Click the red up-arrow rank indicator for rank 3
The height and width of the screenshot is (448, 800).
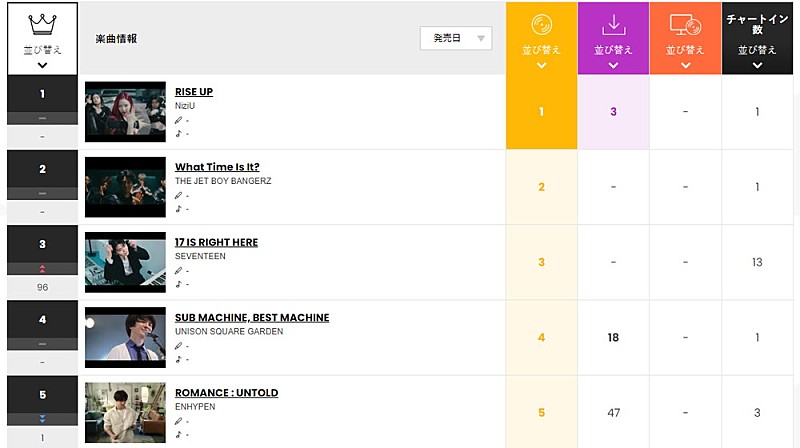click(42, 269)
